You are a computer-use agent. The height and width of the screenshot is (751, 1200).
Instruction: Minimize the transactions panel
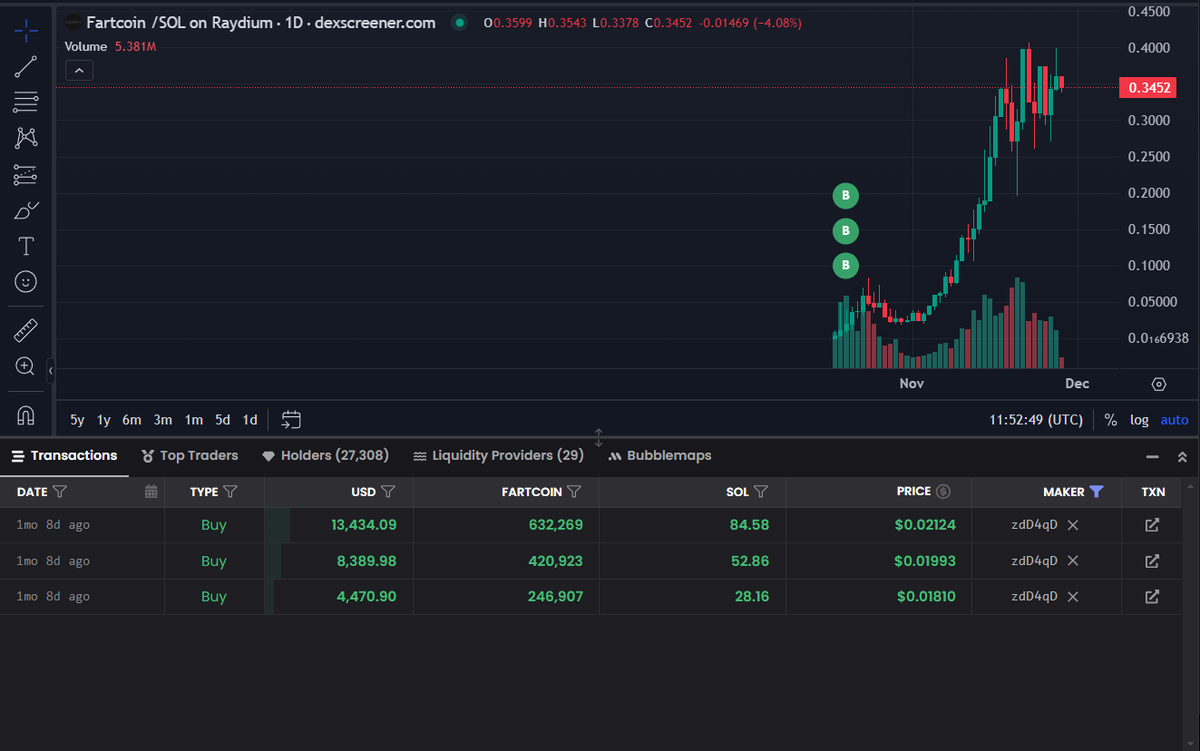coord(1152,456)
